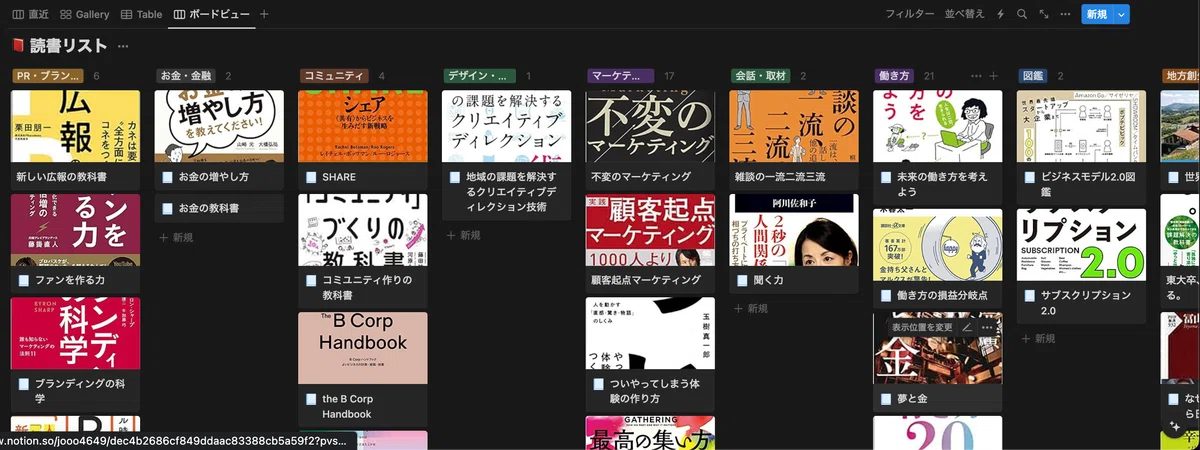This screenshot has width=1200, height=450.
Task: Open the 新しい広報の教科書 card title
Action: 62,177
